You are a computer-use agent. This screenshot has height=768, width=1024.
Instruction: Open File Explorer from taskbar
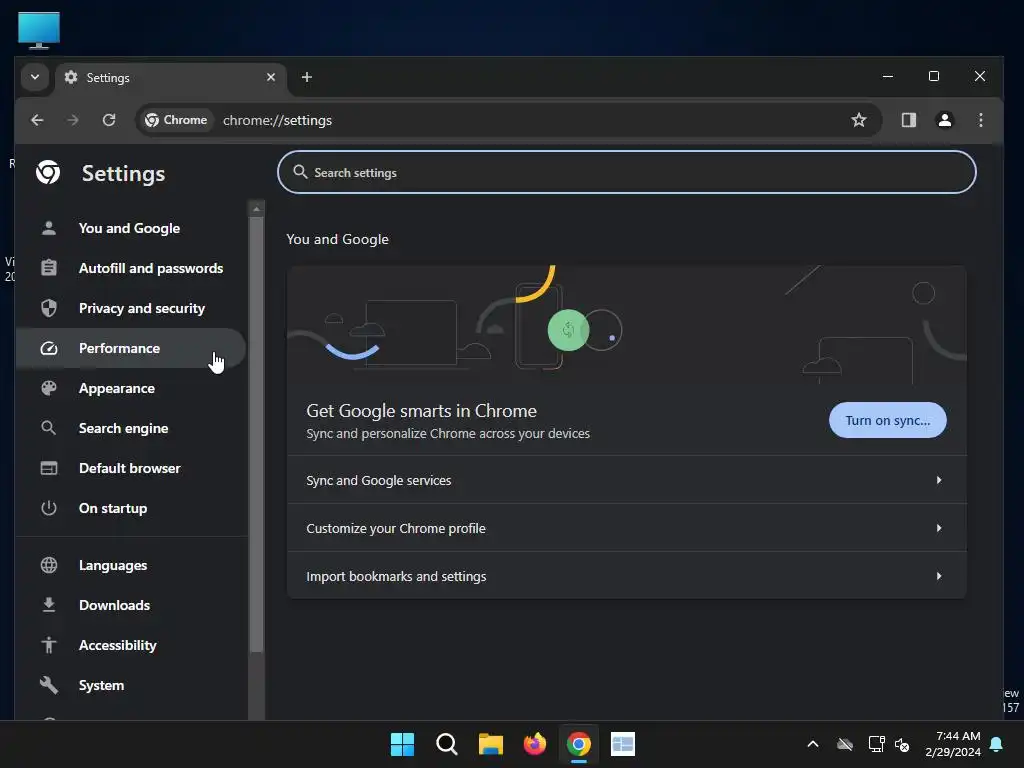(x=490, y=744)
